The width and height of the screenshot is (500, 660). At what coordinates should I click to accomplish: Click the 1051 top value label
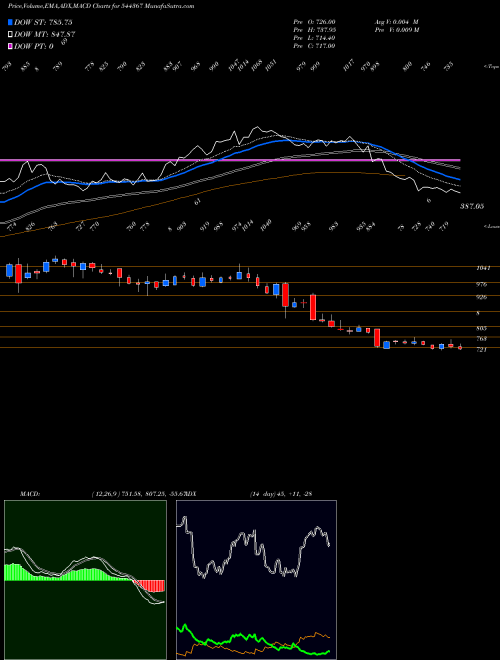(271, 66)
